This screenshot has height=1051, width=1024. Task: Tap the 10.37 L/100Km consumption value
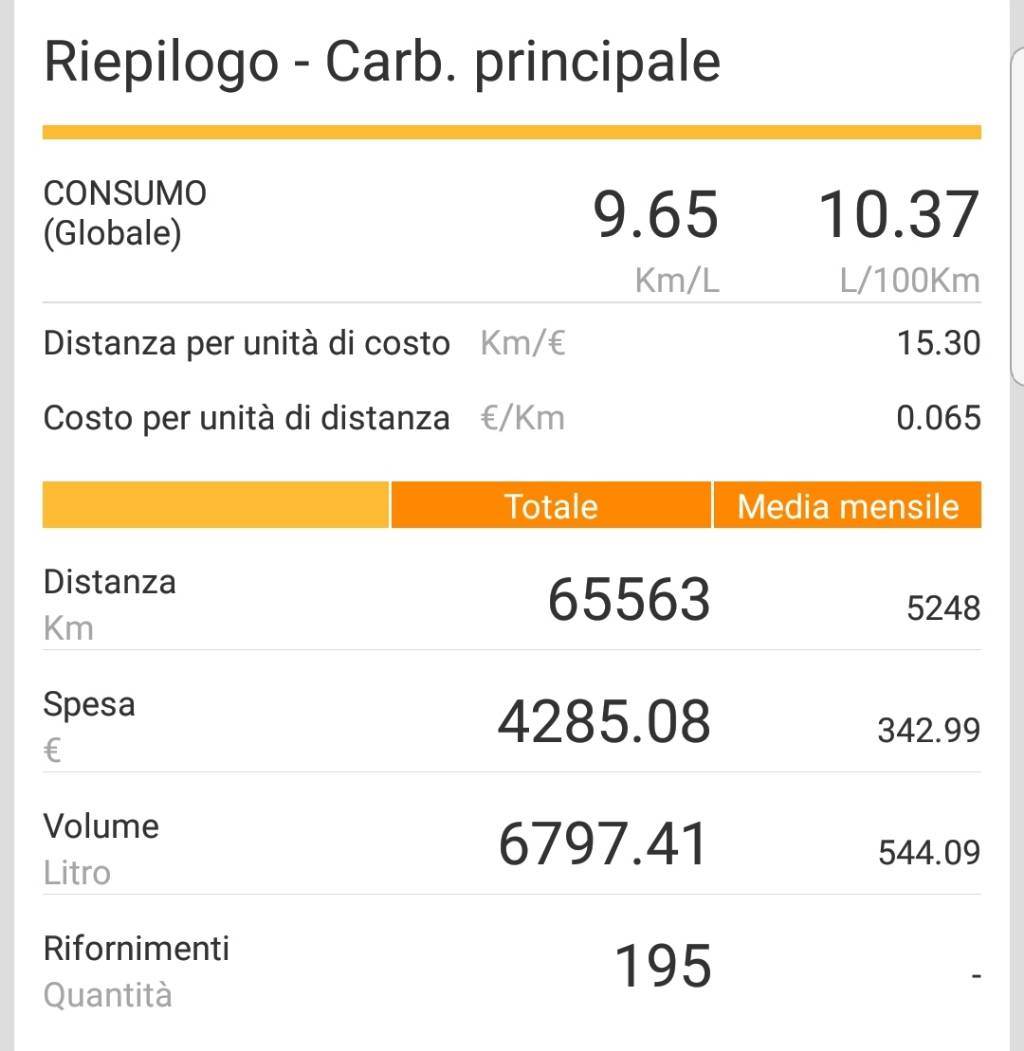[898, 215]
